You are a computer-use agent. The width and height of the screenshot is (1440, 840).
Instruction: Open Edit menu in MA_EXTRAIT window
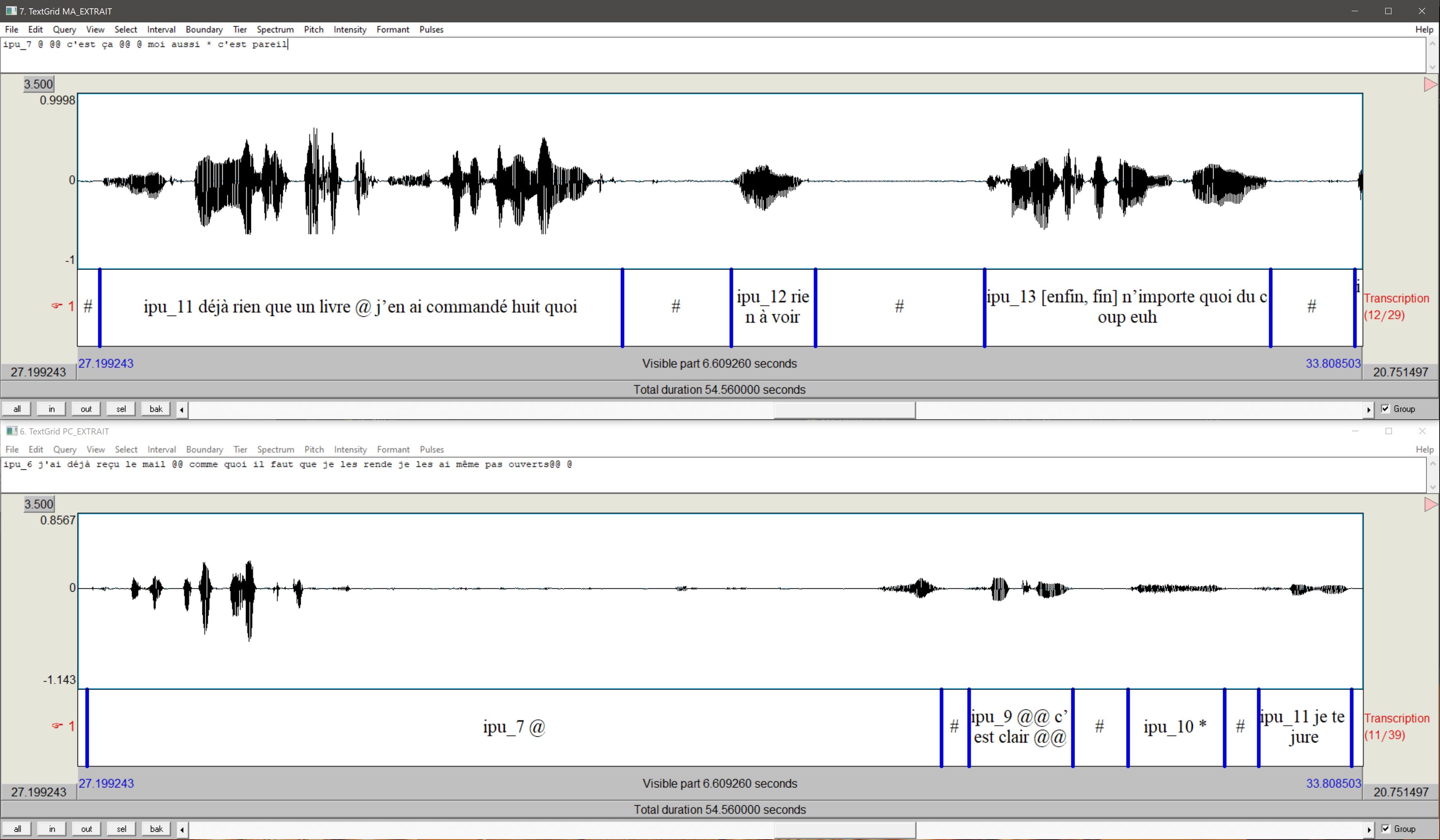click(x=35, y=29)
